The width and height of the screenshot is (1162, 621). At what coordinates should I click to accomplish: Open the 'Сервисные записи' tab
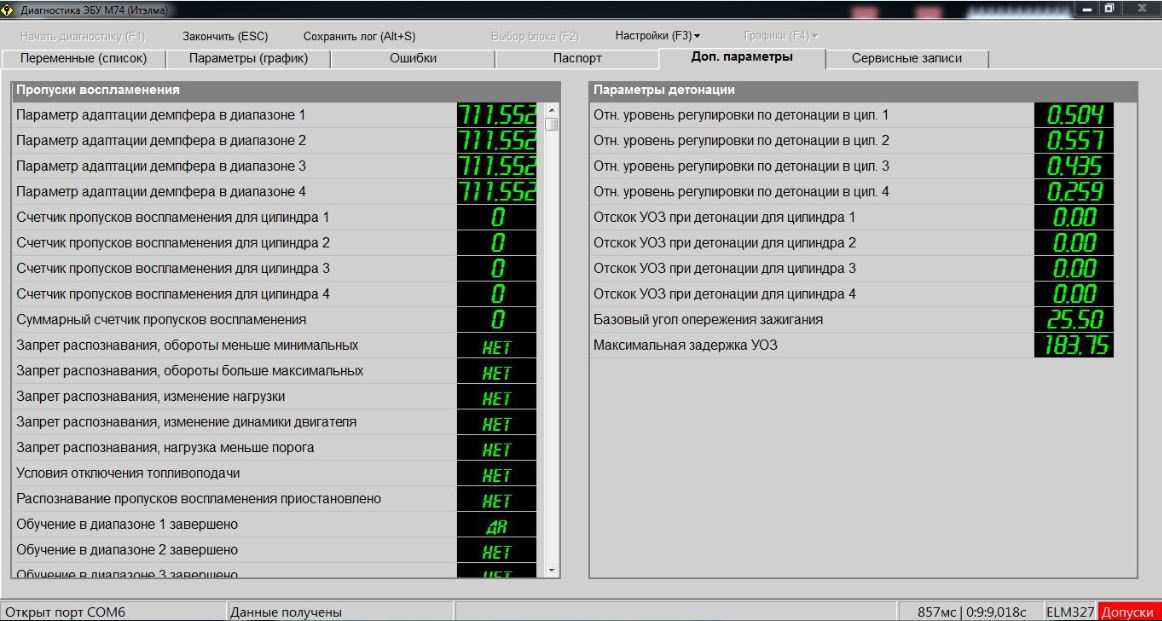click(x=906, y=59)
